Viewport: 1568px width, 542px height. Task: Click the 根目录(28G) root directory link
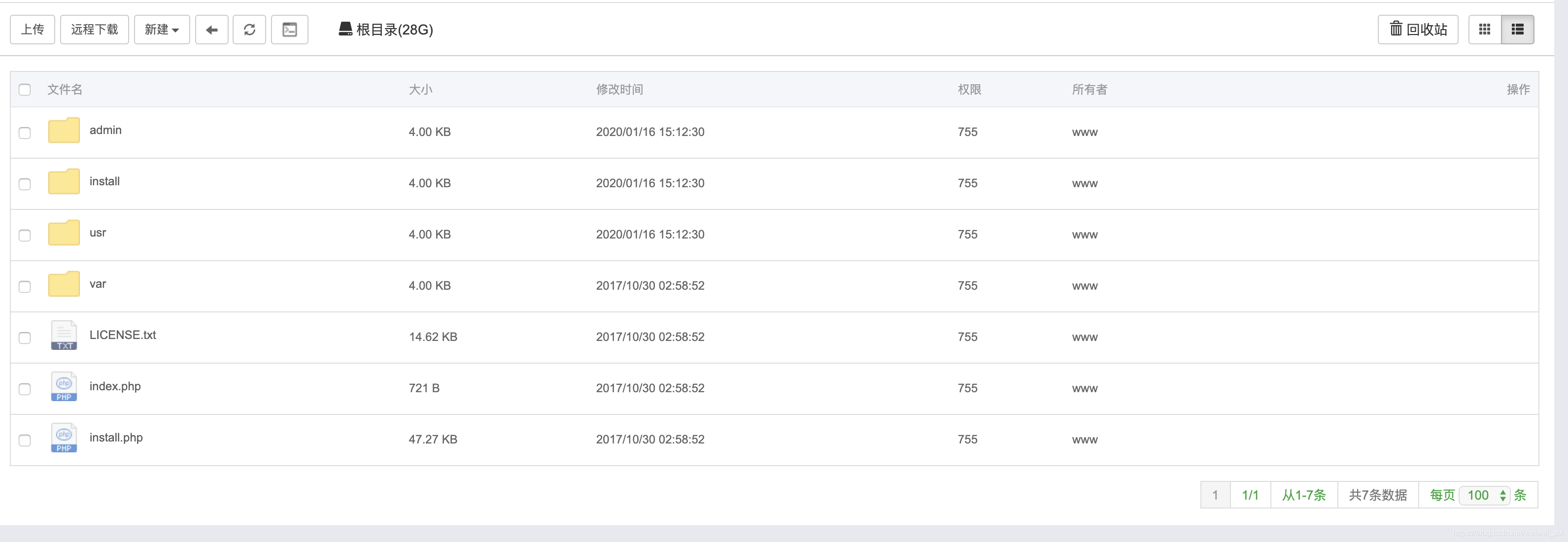coord(386,30)
